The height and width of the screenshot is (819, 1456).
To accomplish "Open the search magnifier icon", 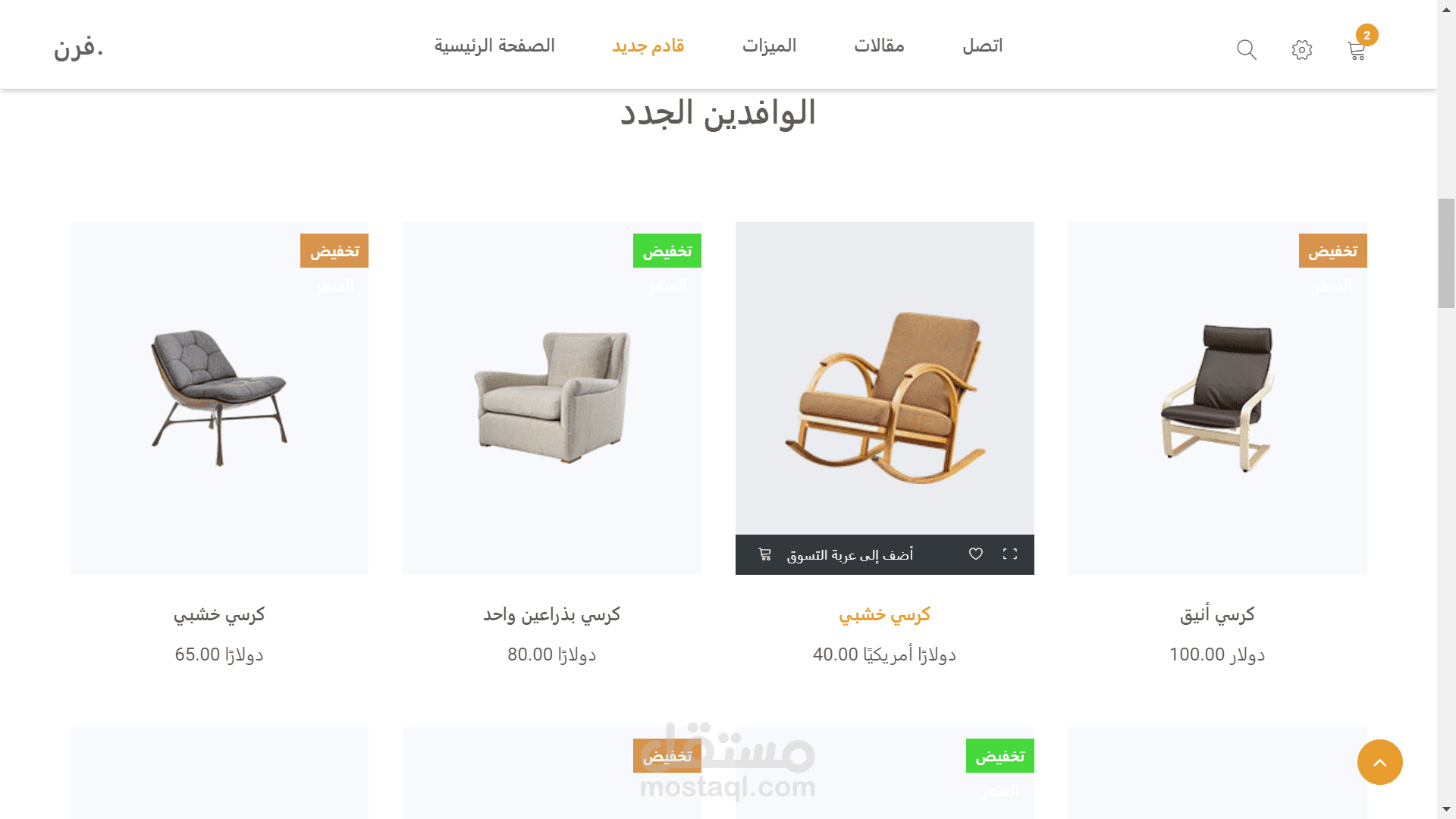I will point(1247,50).
